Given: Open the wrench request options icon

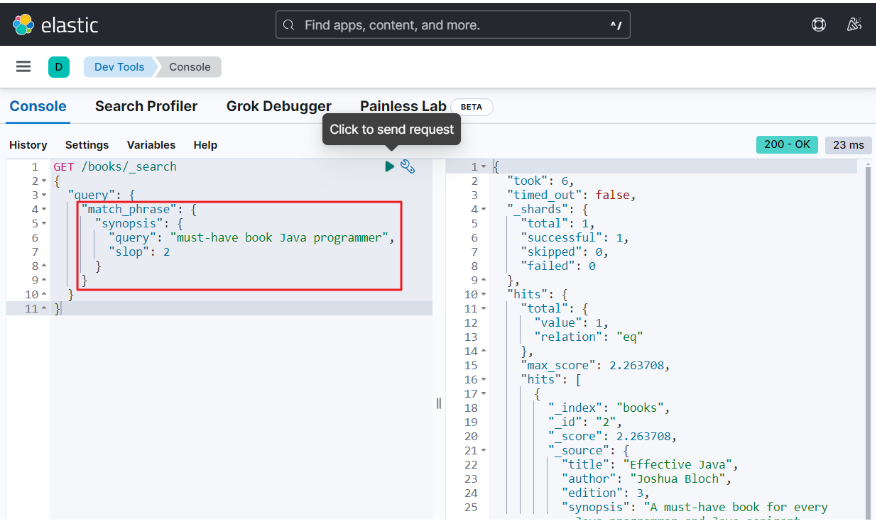Looking at the screenshot, I should coord(408,166).
